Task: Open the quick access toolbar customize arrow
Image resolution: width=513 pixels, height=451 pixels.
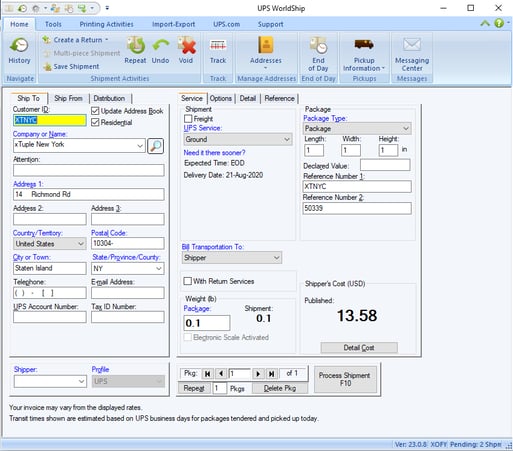Action: [107, 8]
